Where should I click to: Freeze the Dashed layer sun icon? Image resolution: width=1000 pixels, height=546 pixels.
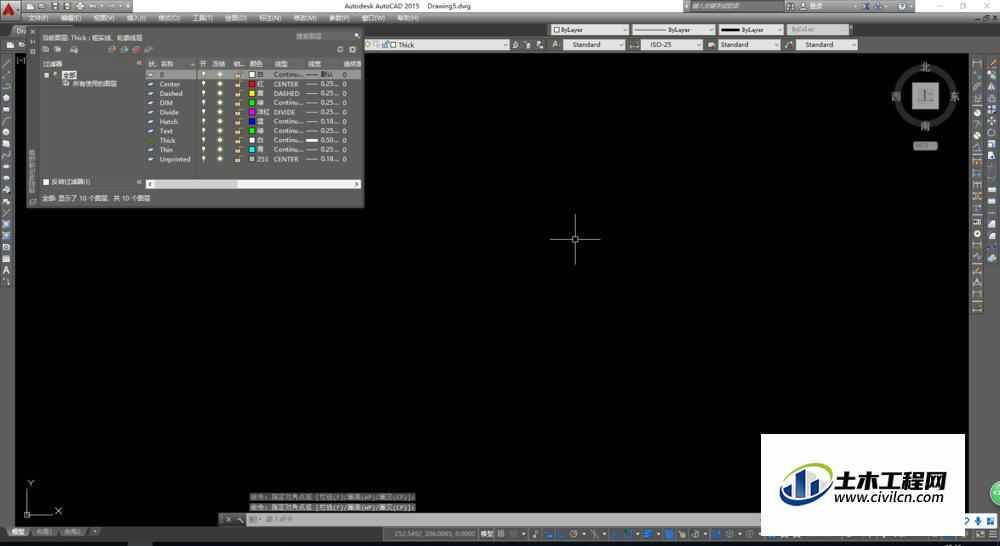click(x=220, y=93)
